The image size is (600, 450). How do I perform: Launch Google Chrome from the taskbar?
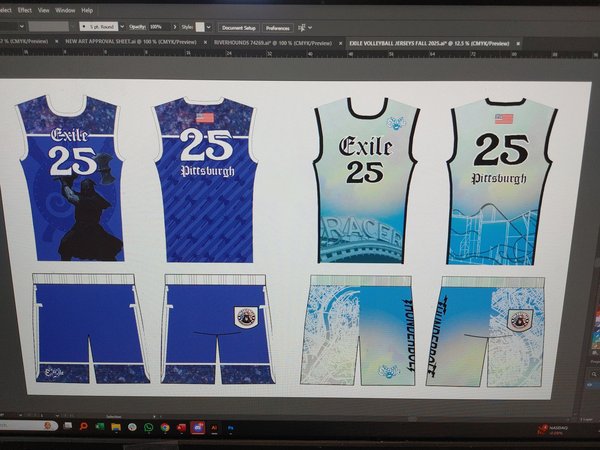[165, 427]
